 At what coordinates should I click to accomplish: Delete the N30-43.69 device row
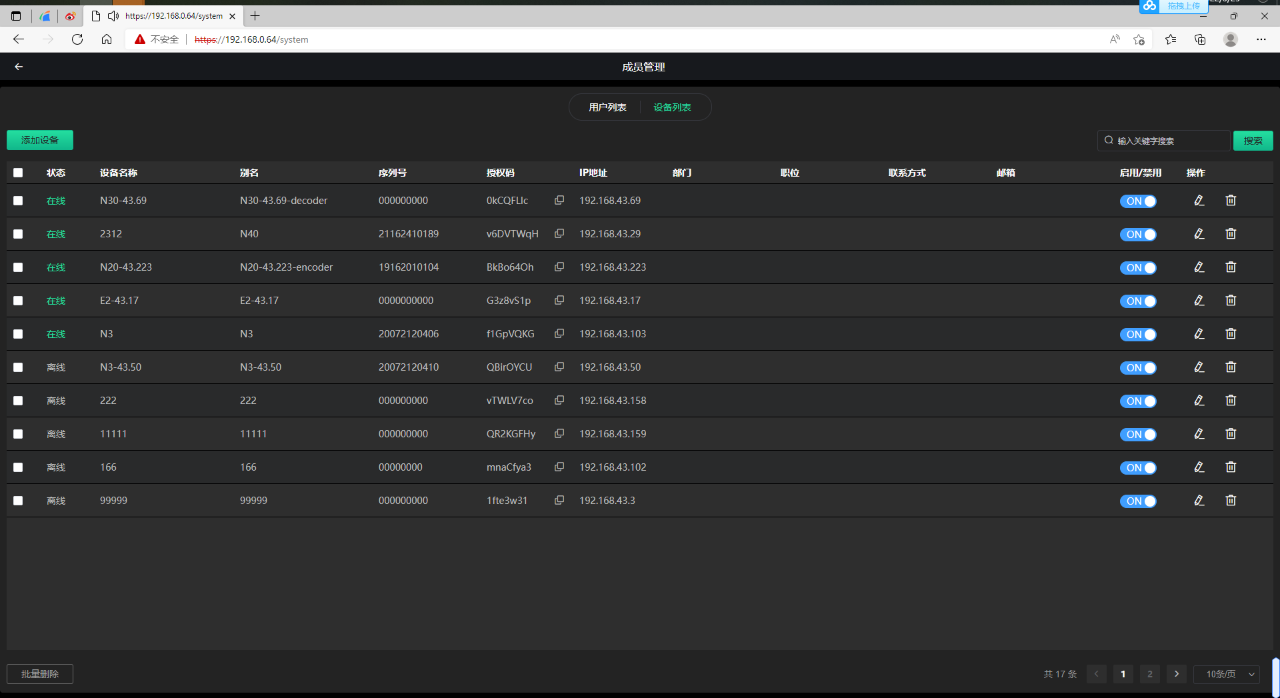click(x=1231, y=200)
